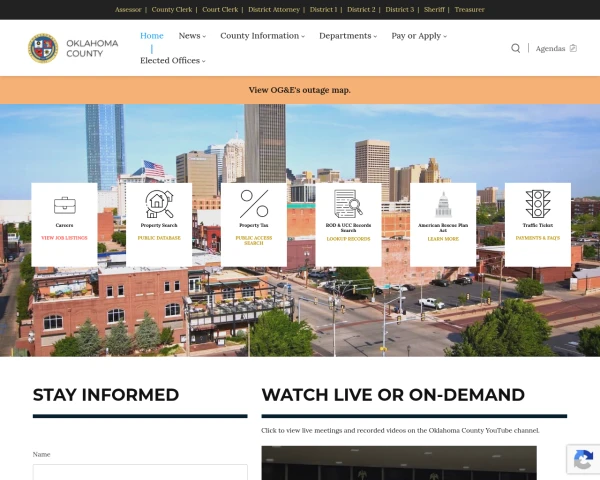Open the Agendas clipboard icon
Image resolution: width=600 pixels, height=480 pixels.
(573, 48)
